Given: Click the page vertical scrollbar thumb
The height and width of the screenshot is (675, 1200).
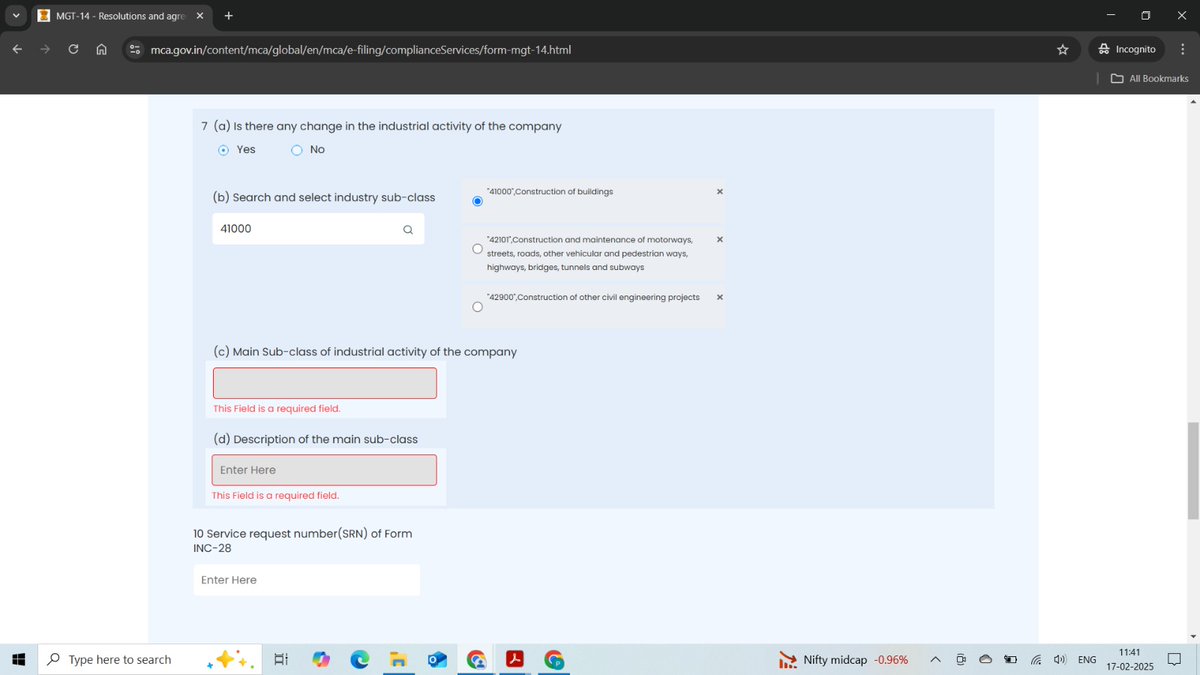Looking at the screenshot, I should tap(1192, 470).
